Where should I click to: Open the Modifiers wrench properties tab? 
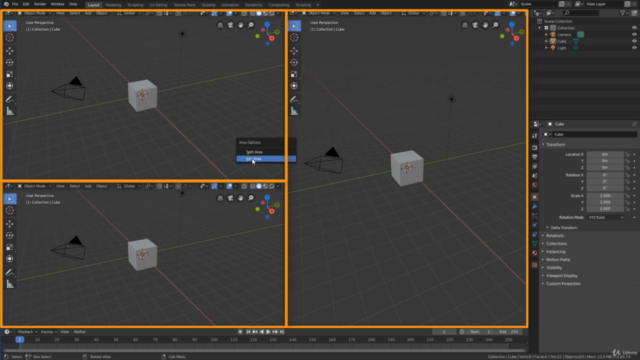(535, 207)
